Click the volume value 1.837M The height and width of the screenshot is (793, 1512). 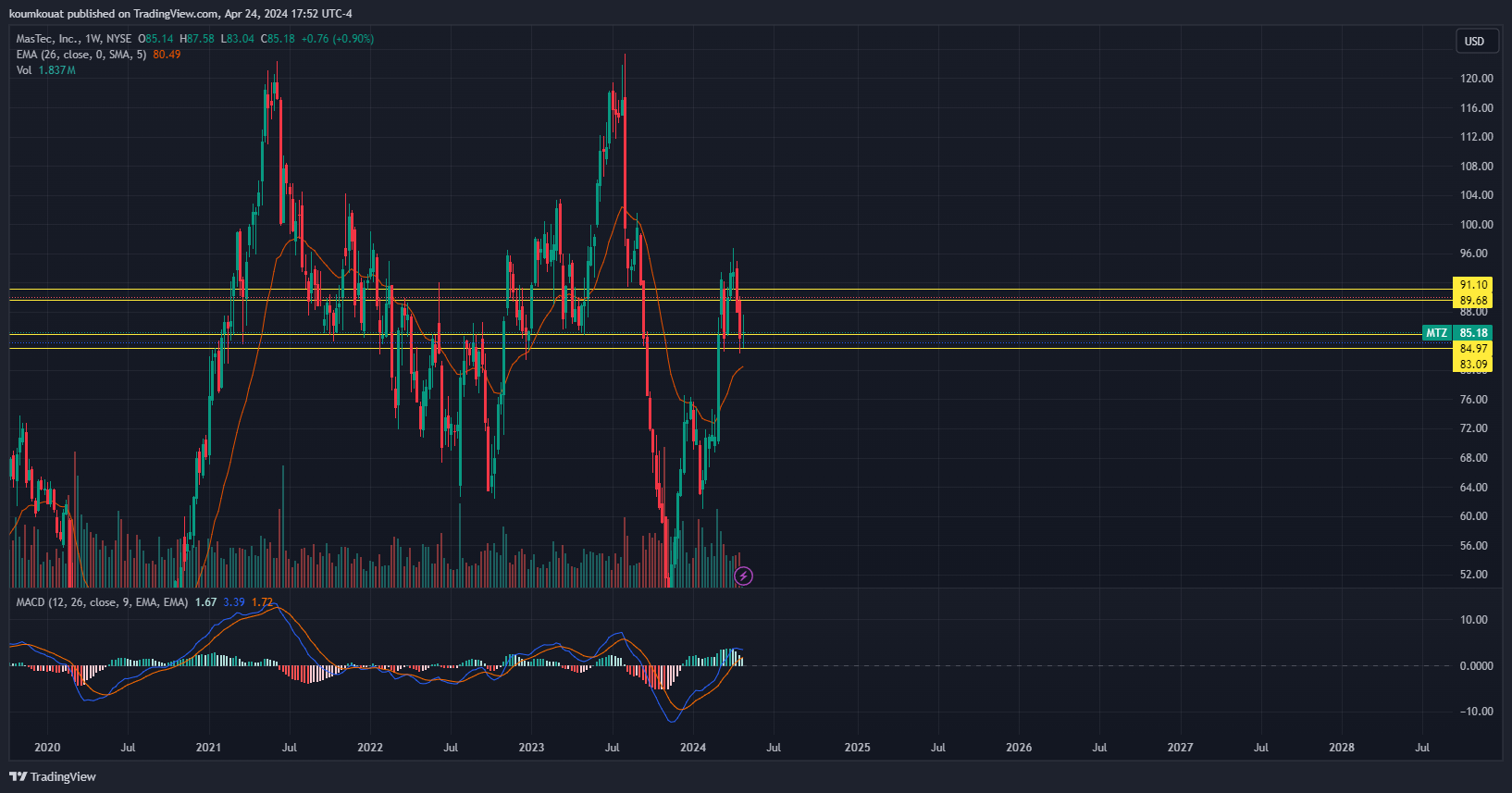point(56,70)
